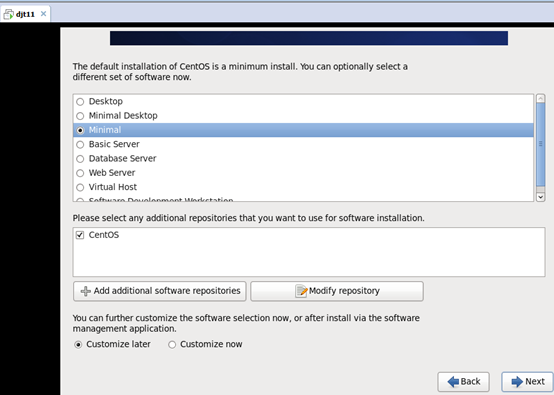Click the scroll up arrow of software list
Screen dimensions: 554x395
coord(540,99)
